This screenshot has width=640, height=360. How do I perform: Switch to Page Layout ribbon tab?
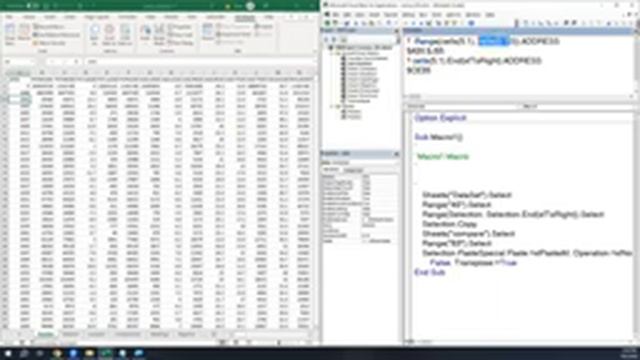(97, 17)
